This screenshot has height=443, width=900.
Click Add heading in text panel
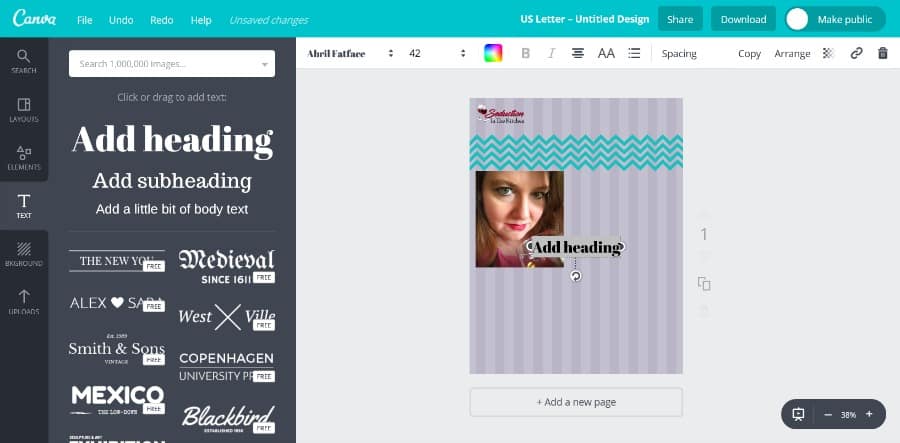click(x=172, y=140)
